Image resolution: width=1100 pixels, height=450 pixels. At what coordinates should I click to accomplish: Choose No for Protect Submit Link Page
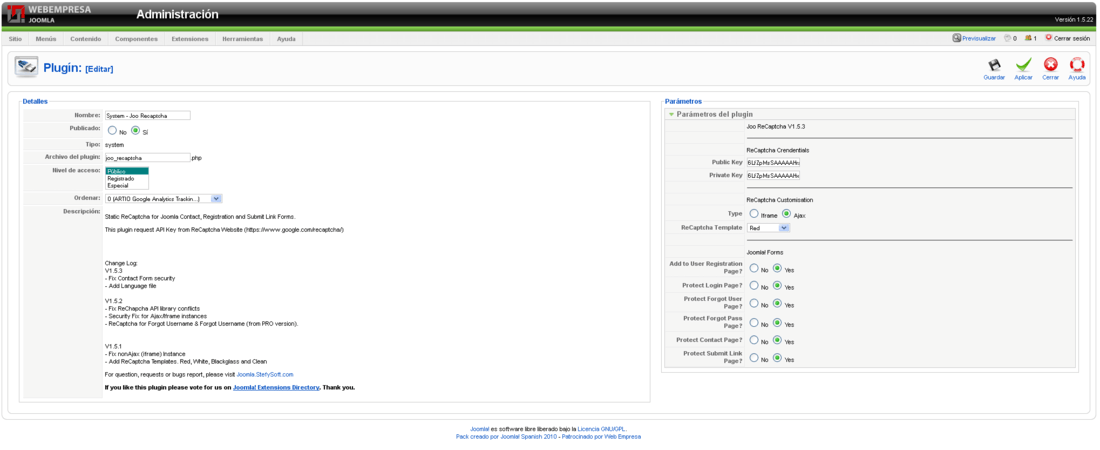(x=753, y=358)
